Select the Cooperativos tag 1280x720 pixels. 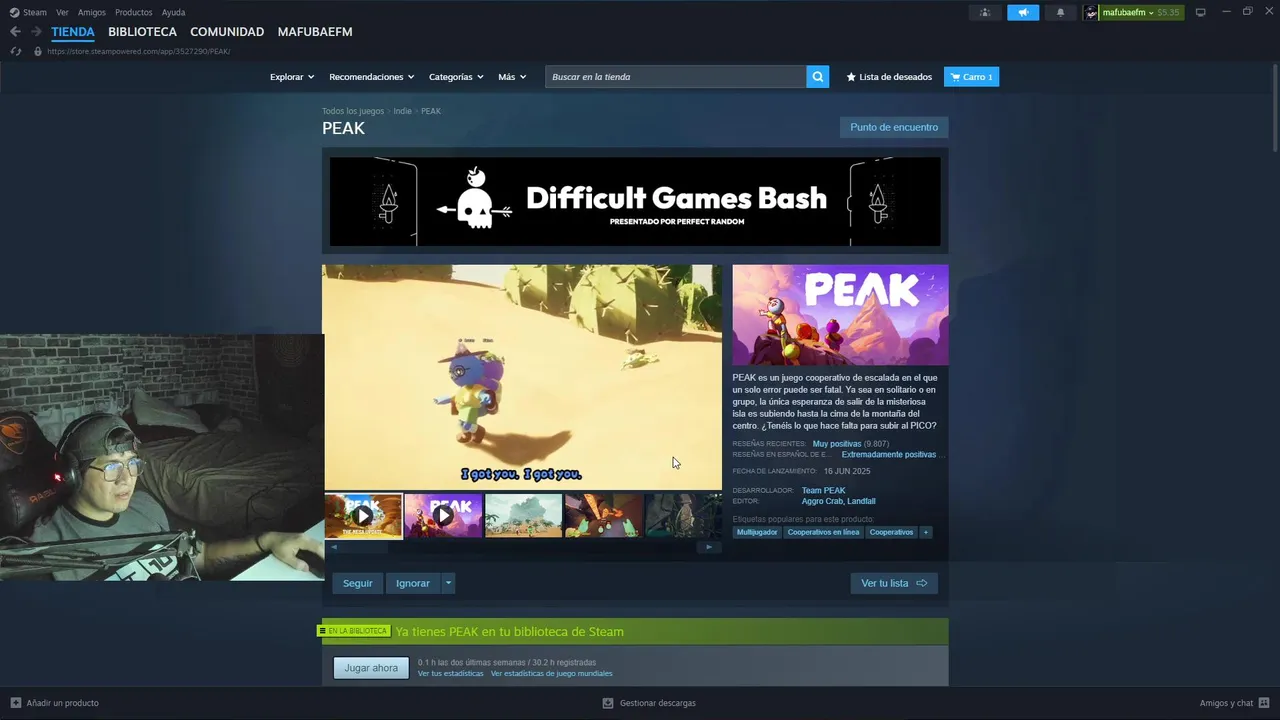point(891,532)
